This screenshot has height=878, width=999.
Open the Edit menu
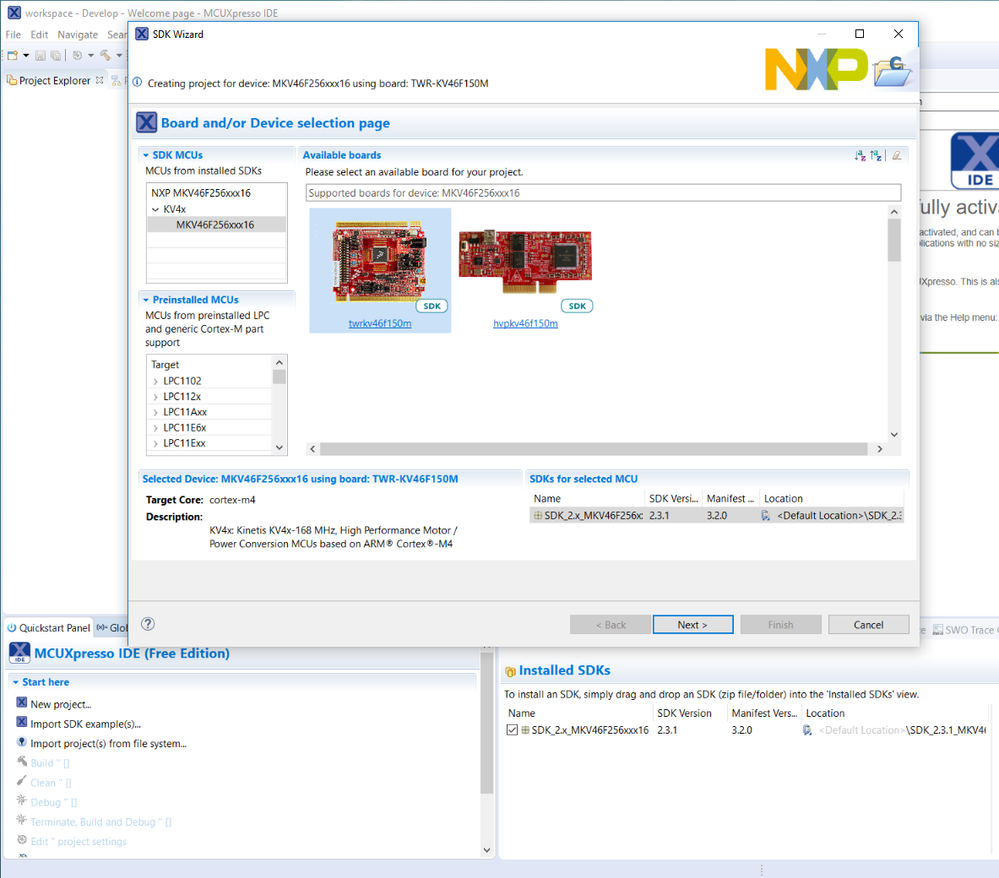point(40,34)
